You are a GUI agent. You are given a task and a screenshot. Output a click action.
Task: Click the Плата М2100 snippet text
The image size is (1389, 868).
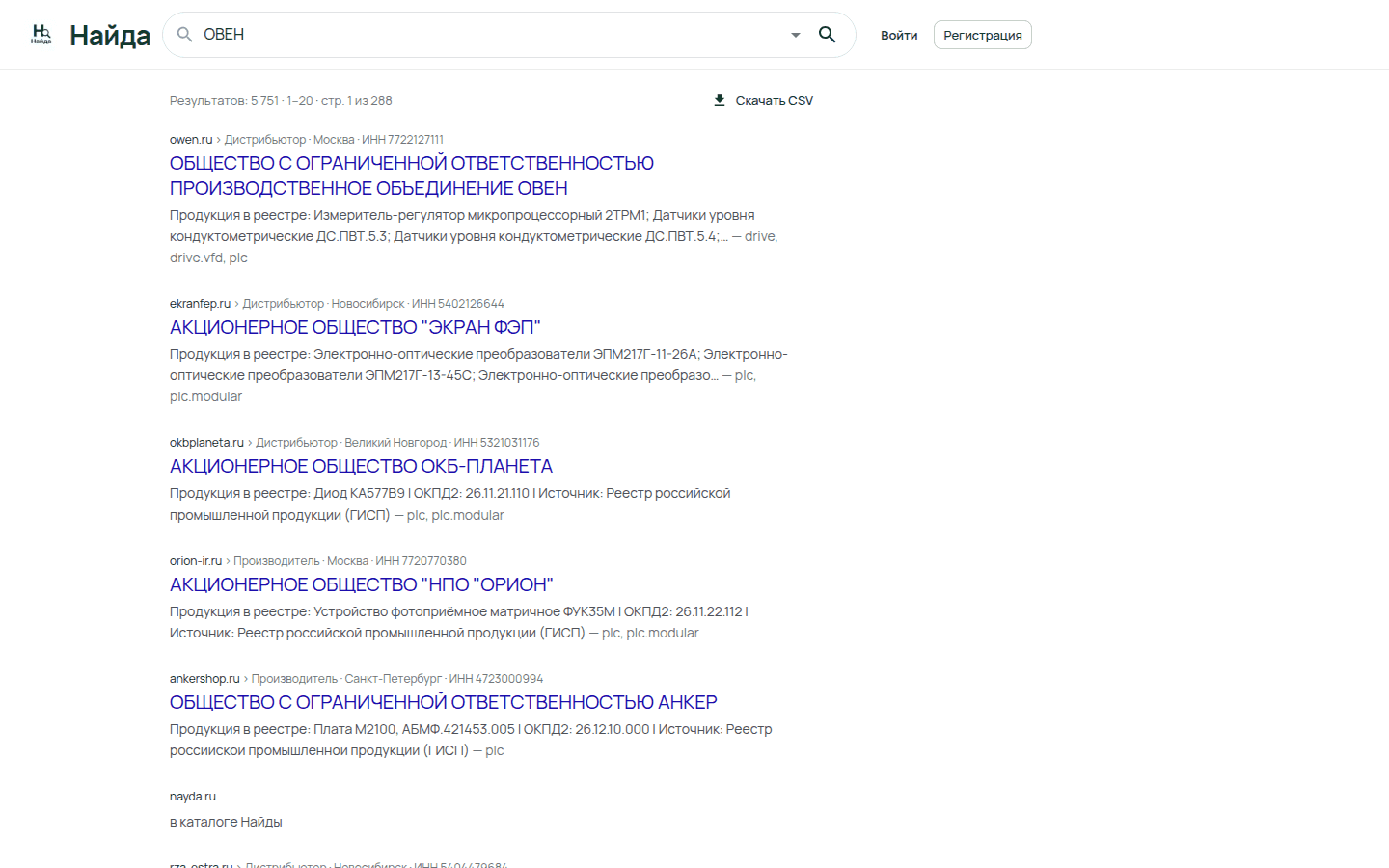coord(471,740)
